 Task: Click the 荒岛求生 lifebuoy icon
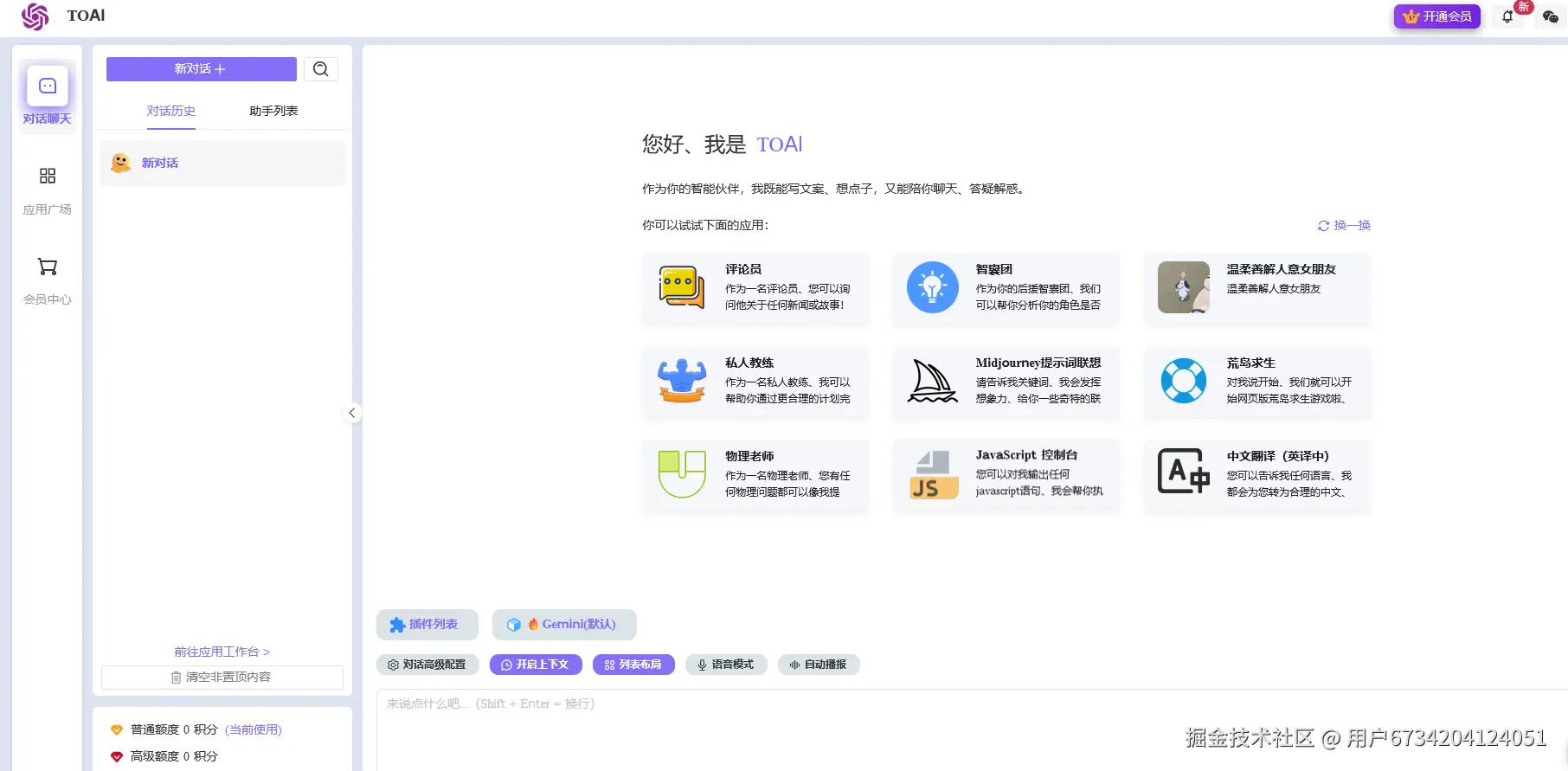[1184, 381]
